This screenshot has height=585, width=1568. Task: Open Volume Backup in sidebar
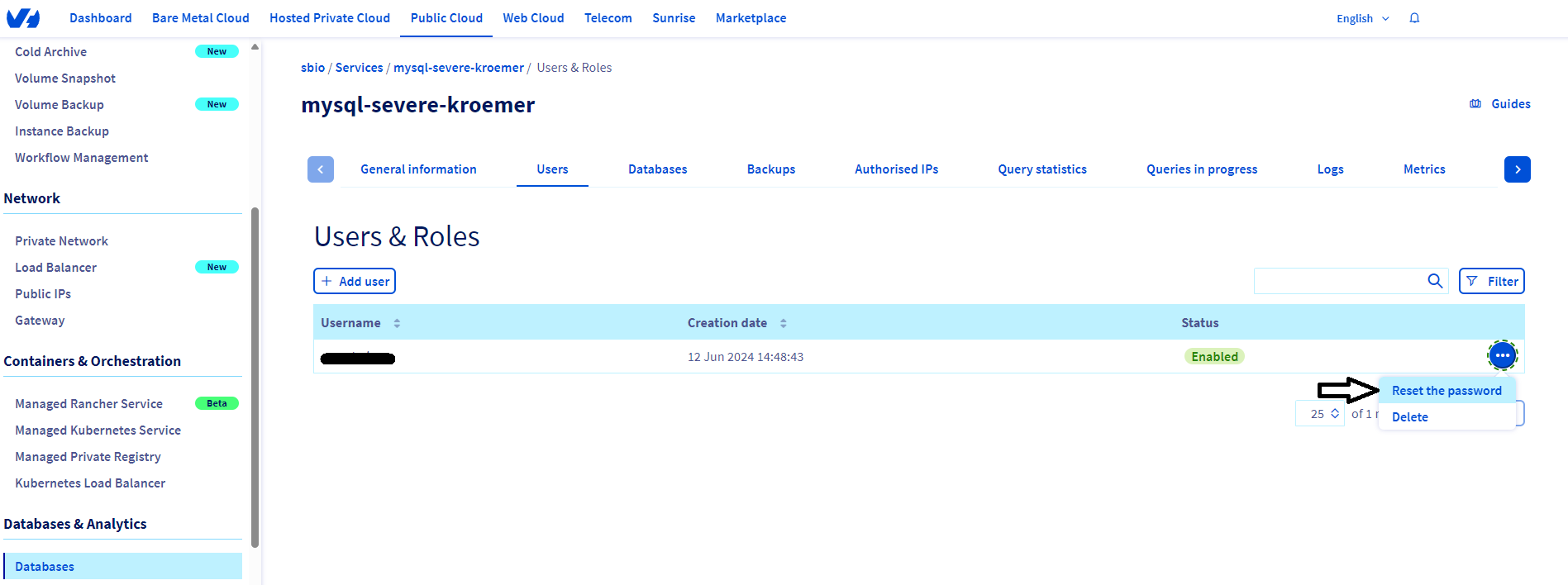point(60,105)
